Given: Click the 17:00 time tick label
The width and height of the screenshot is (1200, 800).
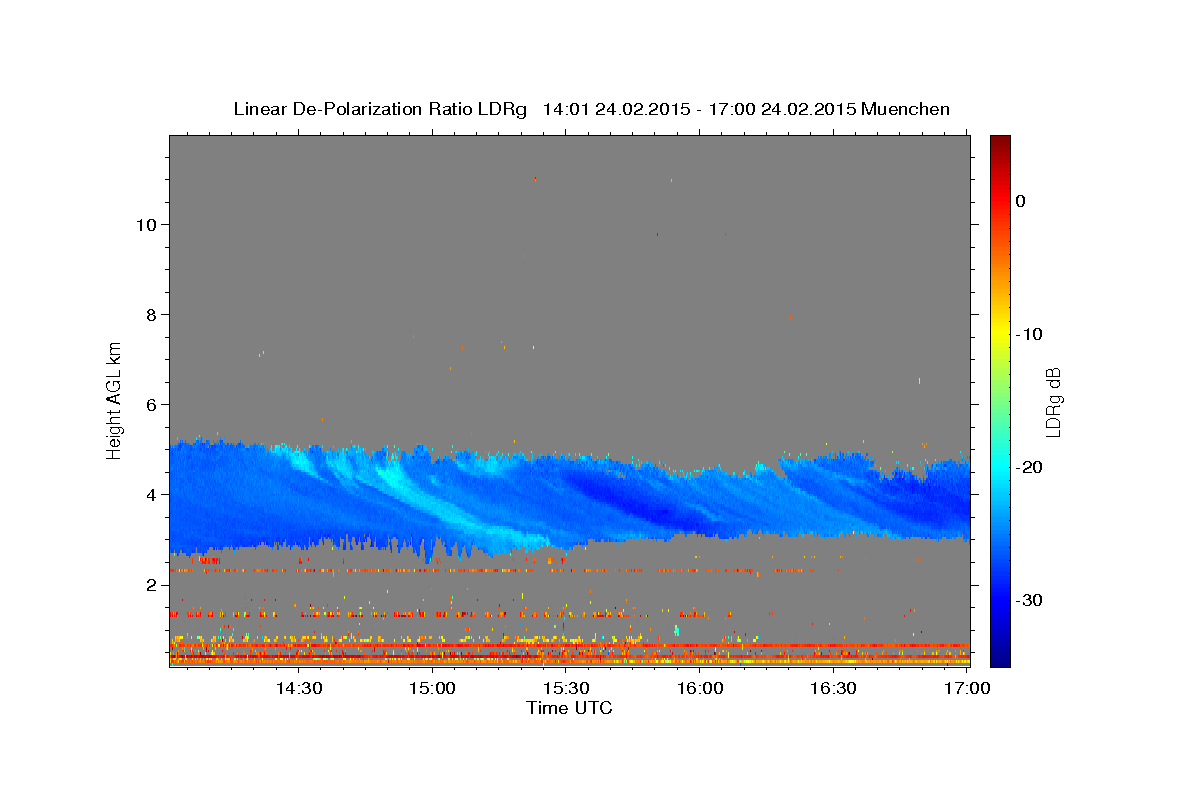Looking at the screenshot, I should coord(968,689).
